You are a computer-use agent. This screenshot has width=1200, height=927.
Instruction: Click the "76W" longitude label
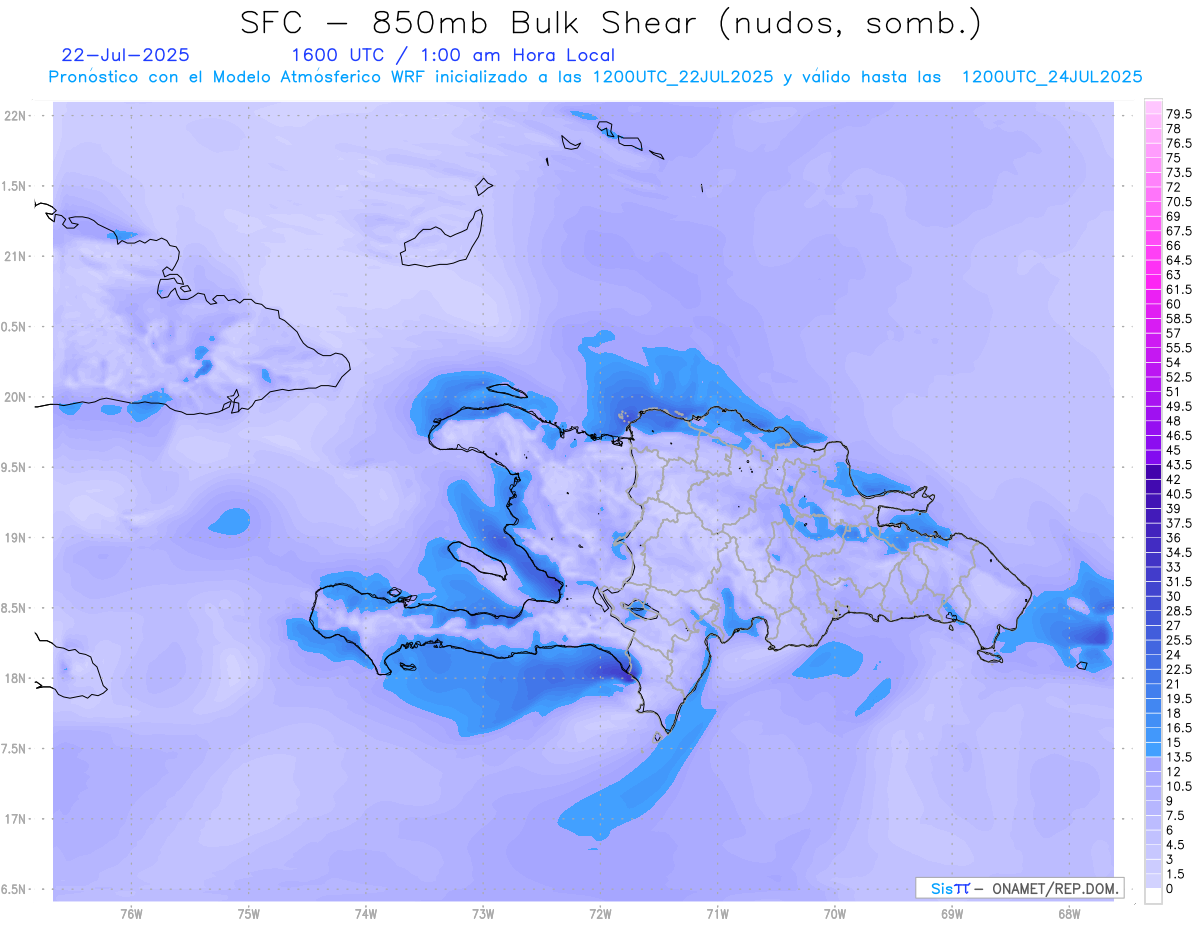click(131, 914)
